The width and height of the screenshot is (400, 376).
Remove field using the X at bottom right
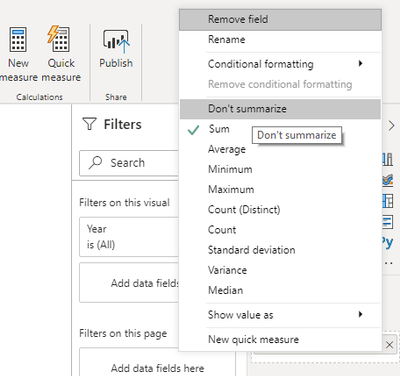click(389, 345)
